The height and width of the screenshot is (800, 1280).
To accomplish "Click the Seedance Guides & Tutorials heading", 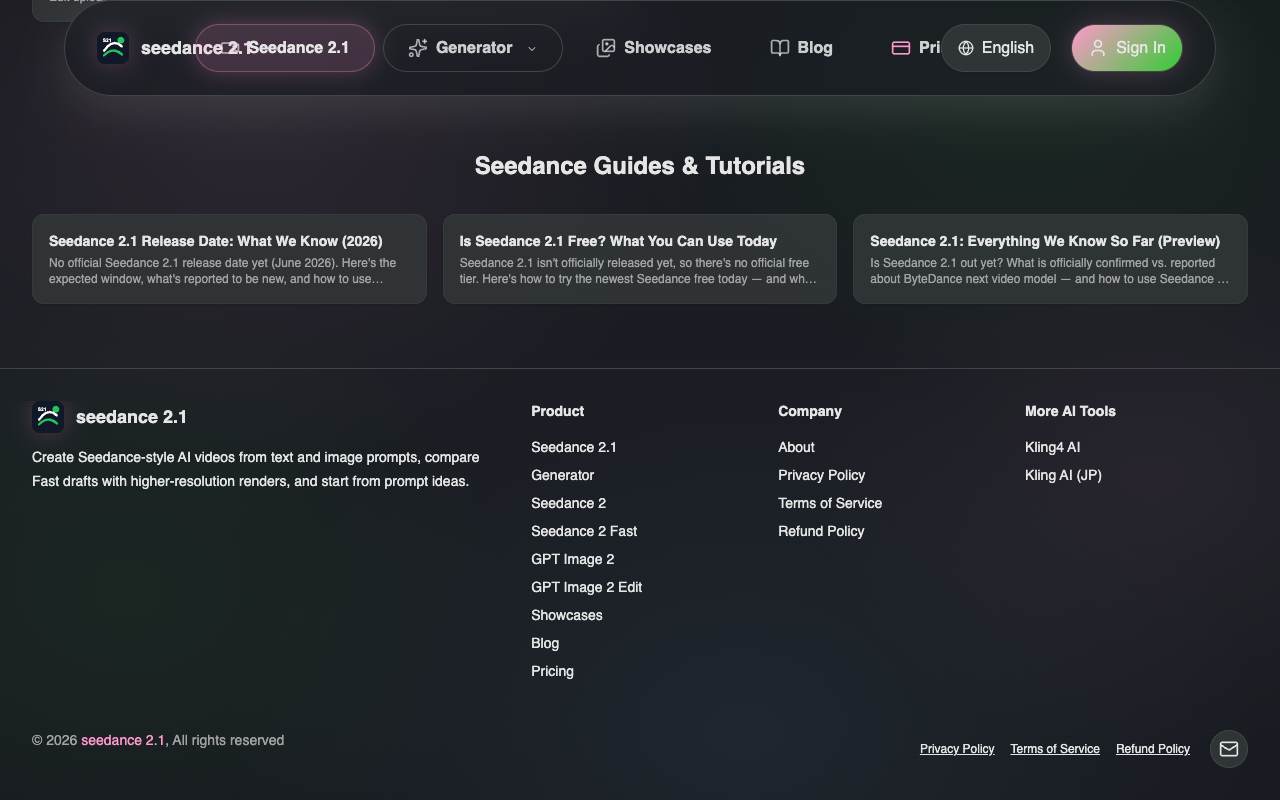I will click(640, 166).
